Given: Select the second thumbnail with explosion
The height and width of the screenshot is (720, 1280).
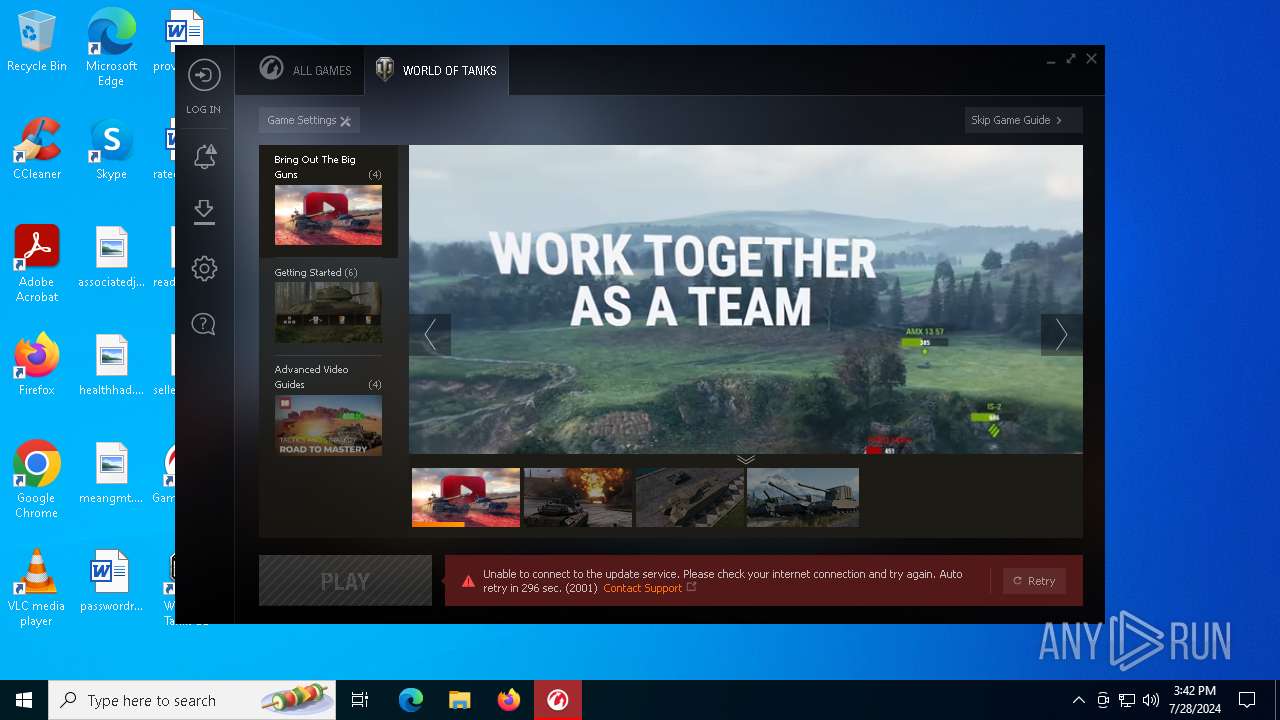Looking at the screenshot, I should coord(578,497).
